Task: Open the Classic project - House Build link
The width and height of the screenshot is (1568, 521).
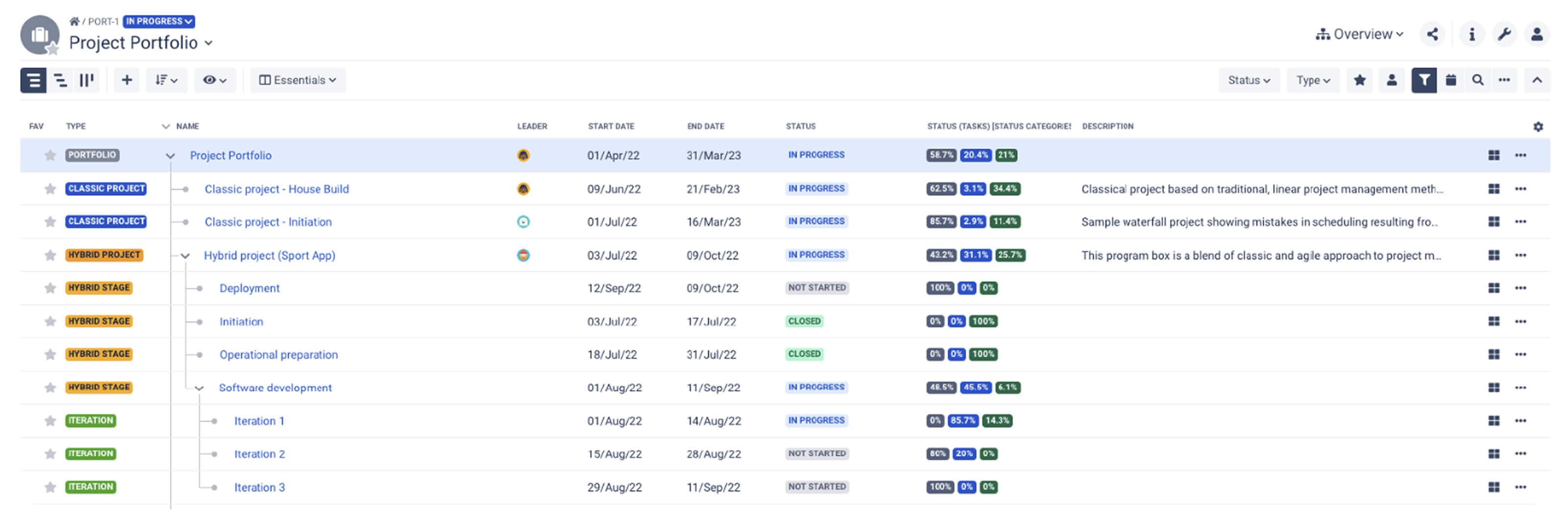Action: click(277, 189)
